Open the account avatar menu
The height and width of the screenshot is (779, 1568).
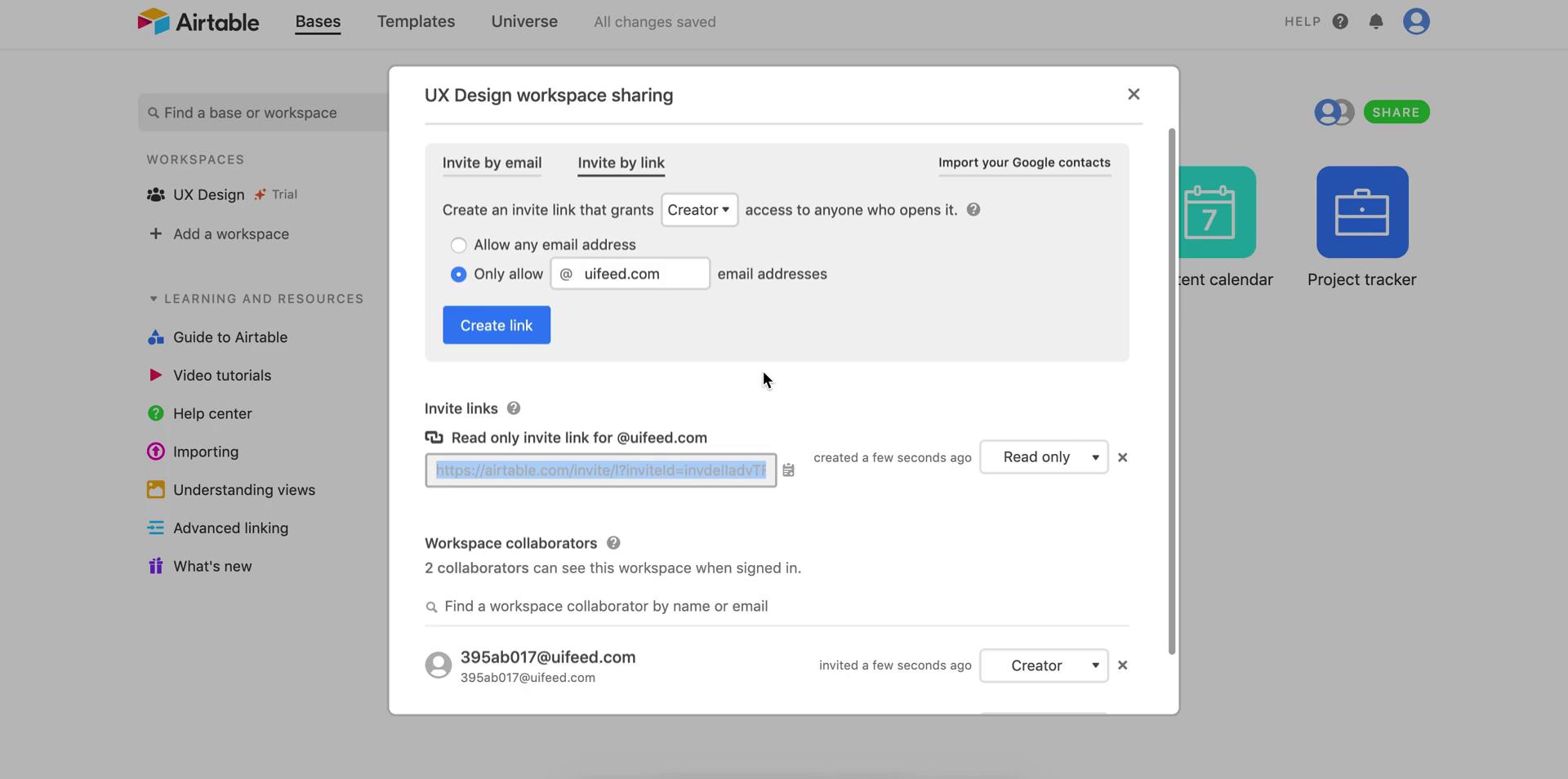(x=1416, y=21)
